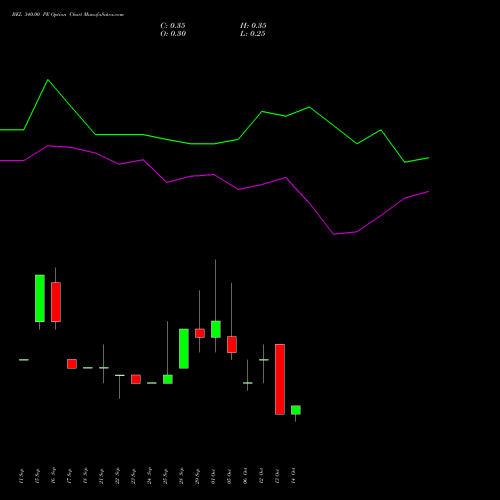Click the 21 Sep date label

pos(101,476)
